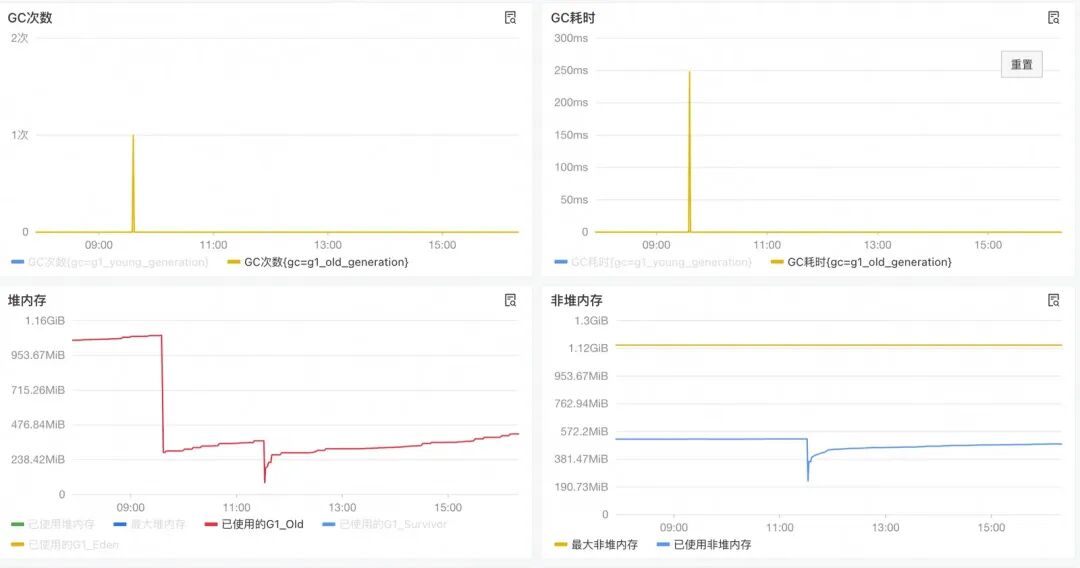
Task: Click 15:00 axis label in GC耗时 chart
Action: click(988, 245)
